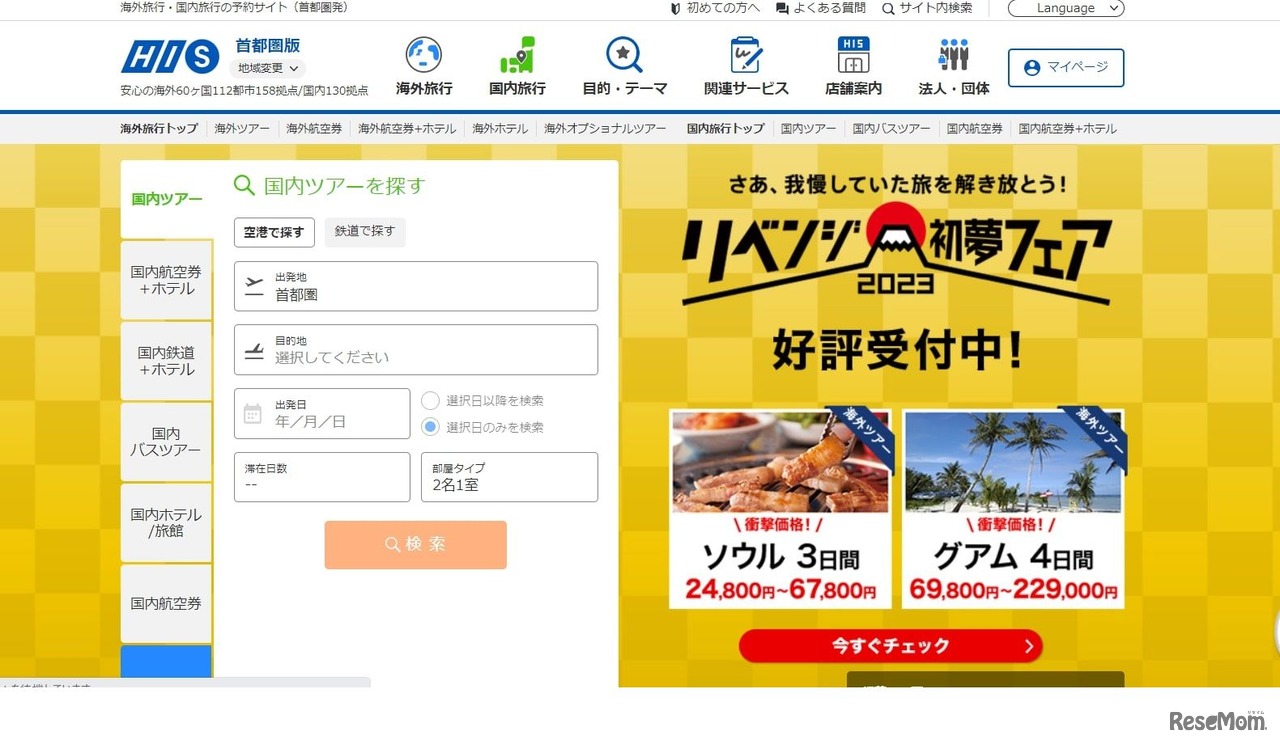This screenshot has width=1280, height=744.
Task: Open 海外ホテル in sub navigation
Action: (500, 128)
